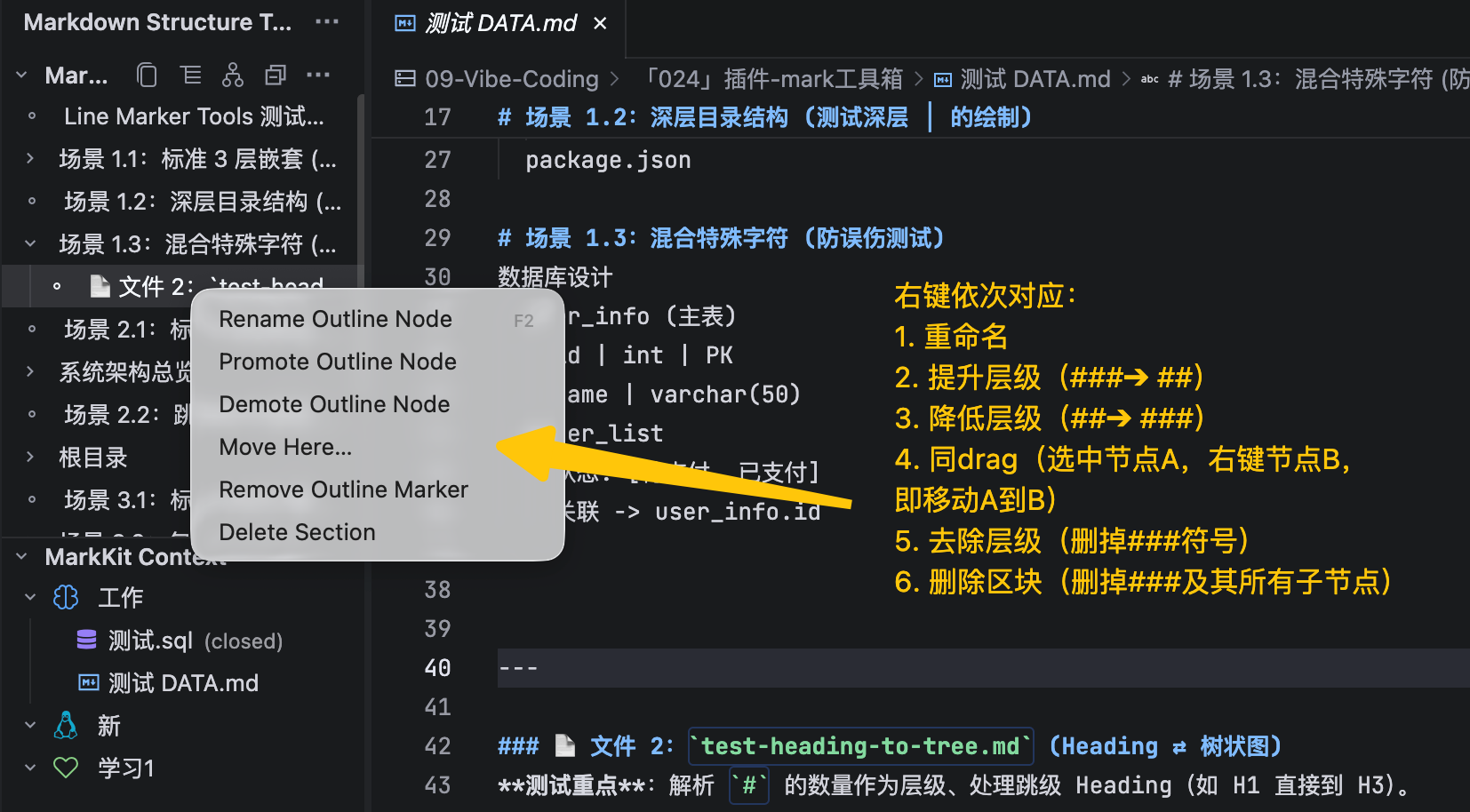Click the penguin icon of 新 group

(x=67, y=725)
